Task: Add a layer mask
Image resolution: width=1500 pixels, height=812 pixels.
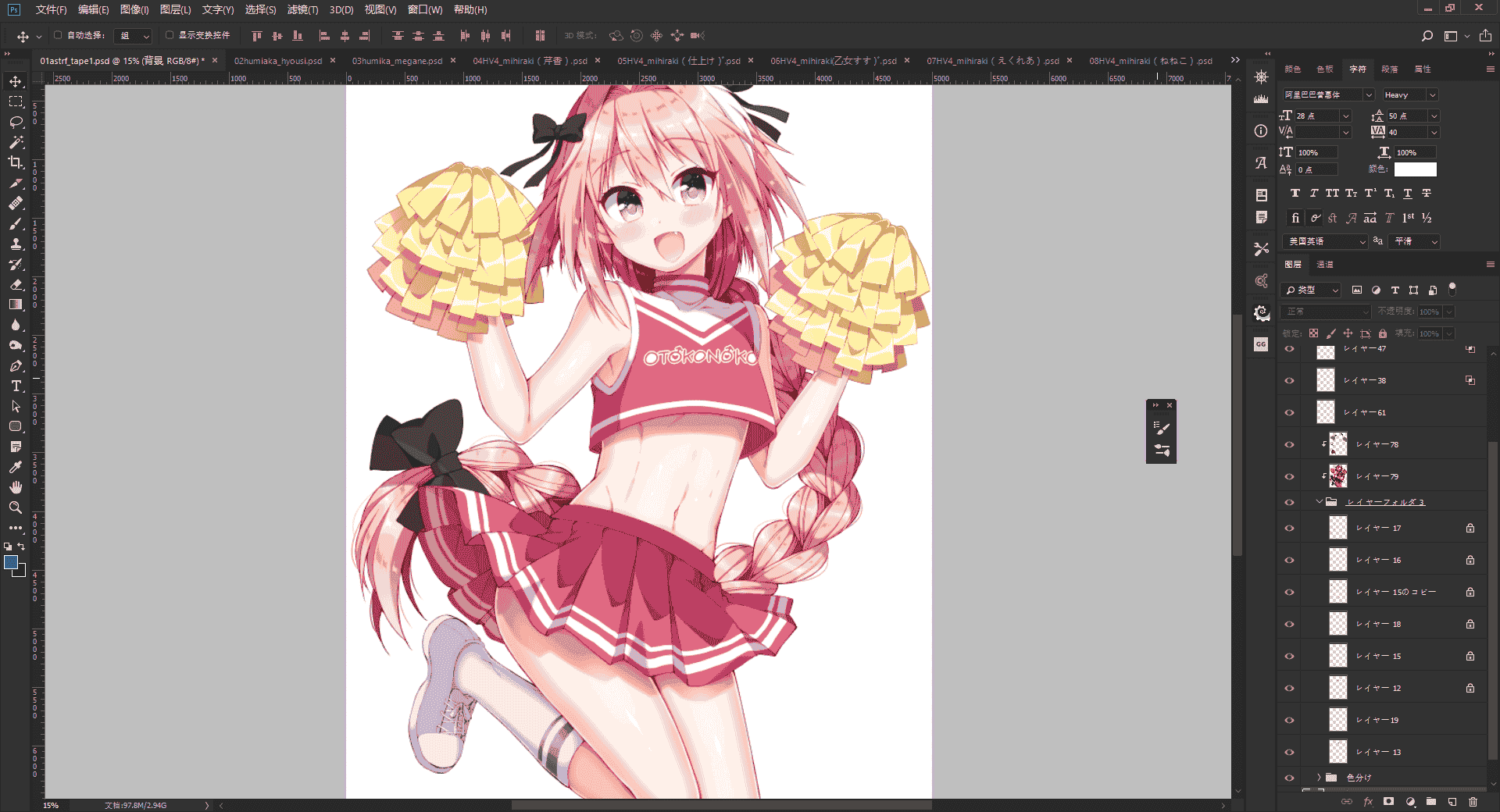Action: click(x=1388, y=802)
